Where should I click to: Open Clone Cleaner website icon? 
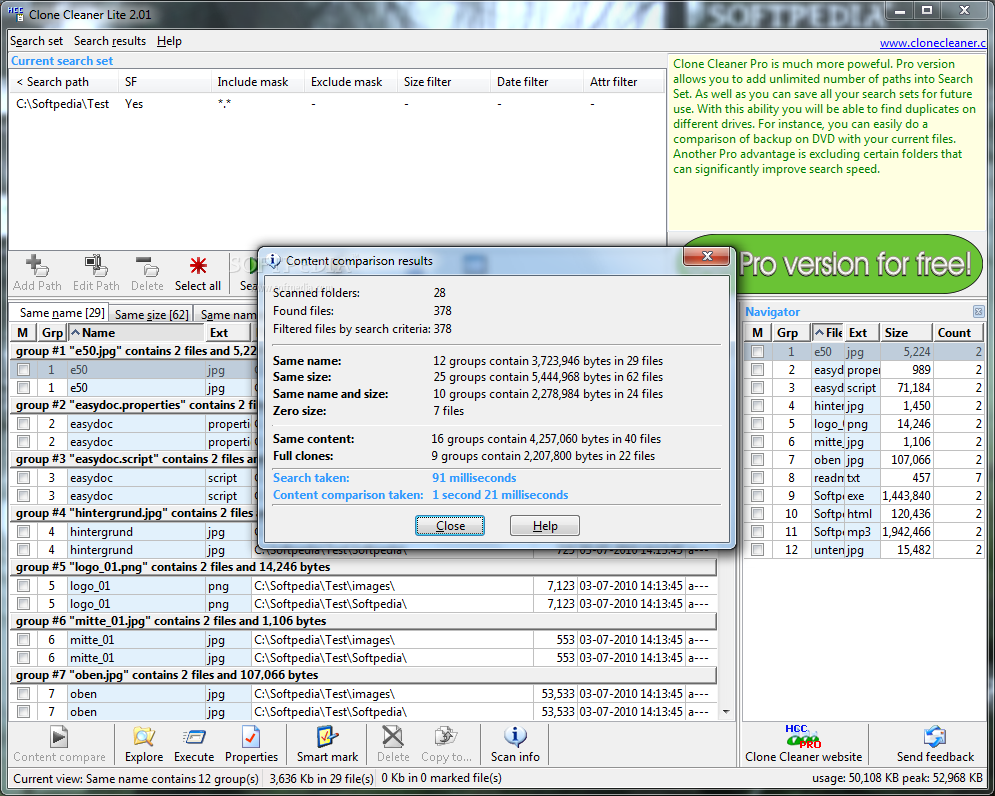803,737
